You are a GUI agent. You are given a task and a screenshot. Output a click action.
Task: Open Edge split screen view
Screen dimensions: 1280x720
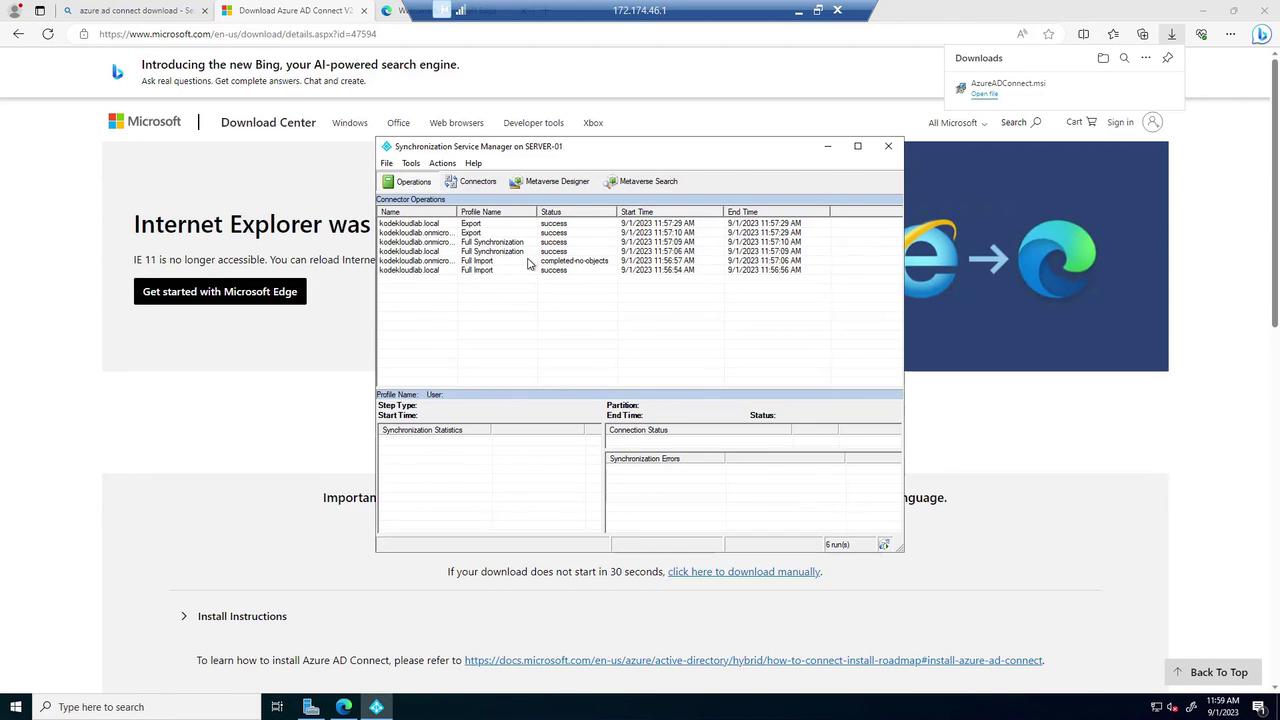click(x=1083, y=34)
